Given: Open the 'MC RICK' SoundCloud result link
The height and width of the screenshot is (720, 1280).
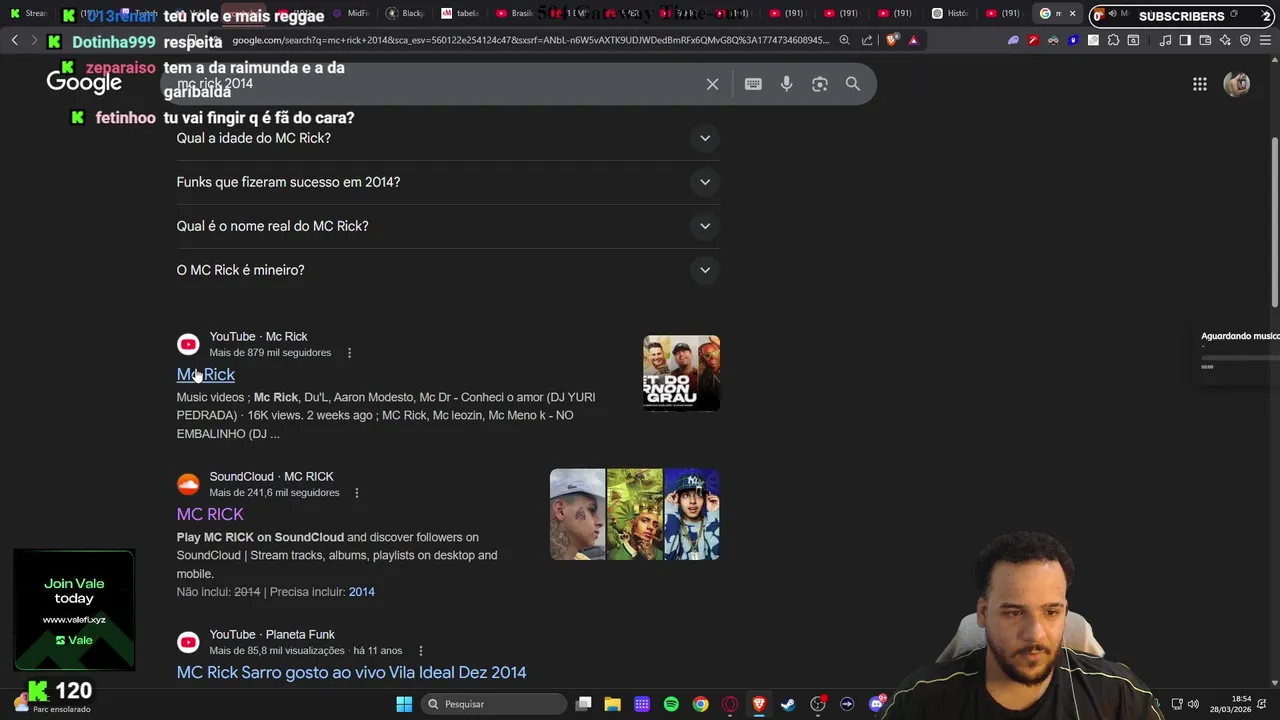Looking at the screenshot, I should pyautogui.click(x=210, y=514).
